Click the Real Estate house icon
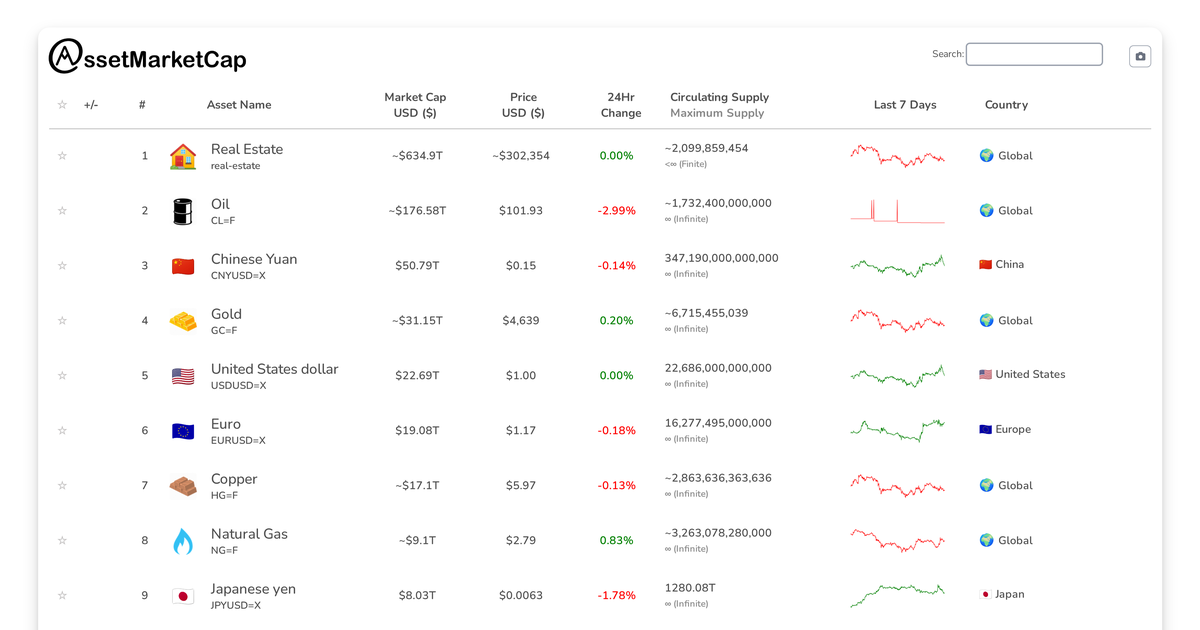1200x630 pixels. tap(183, 157)
